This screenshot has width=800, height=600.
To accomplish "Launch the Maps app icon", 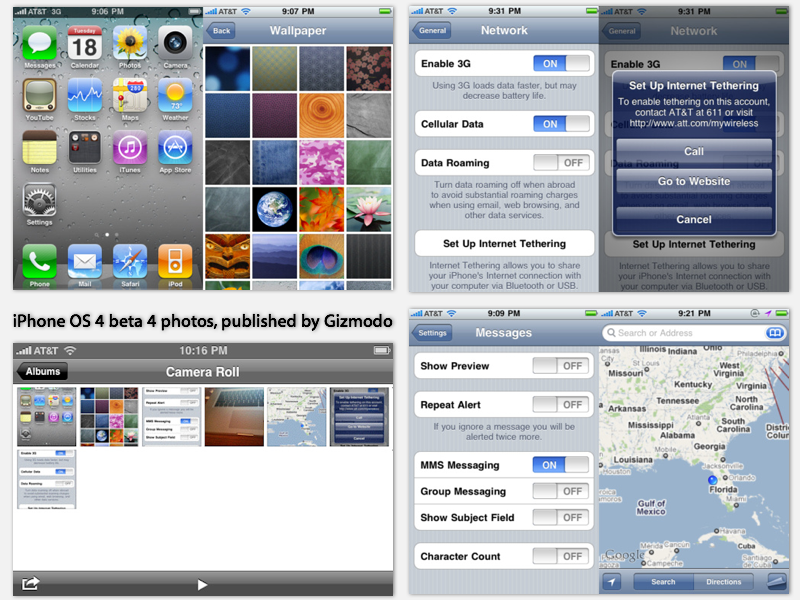I will coord(130,95).
